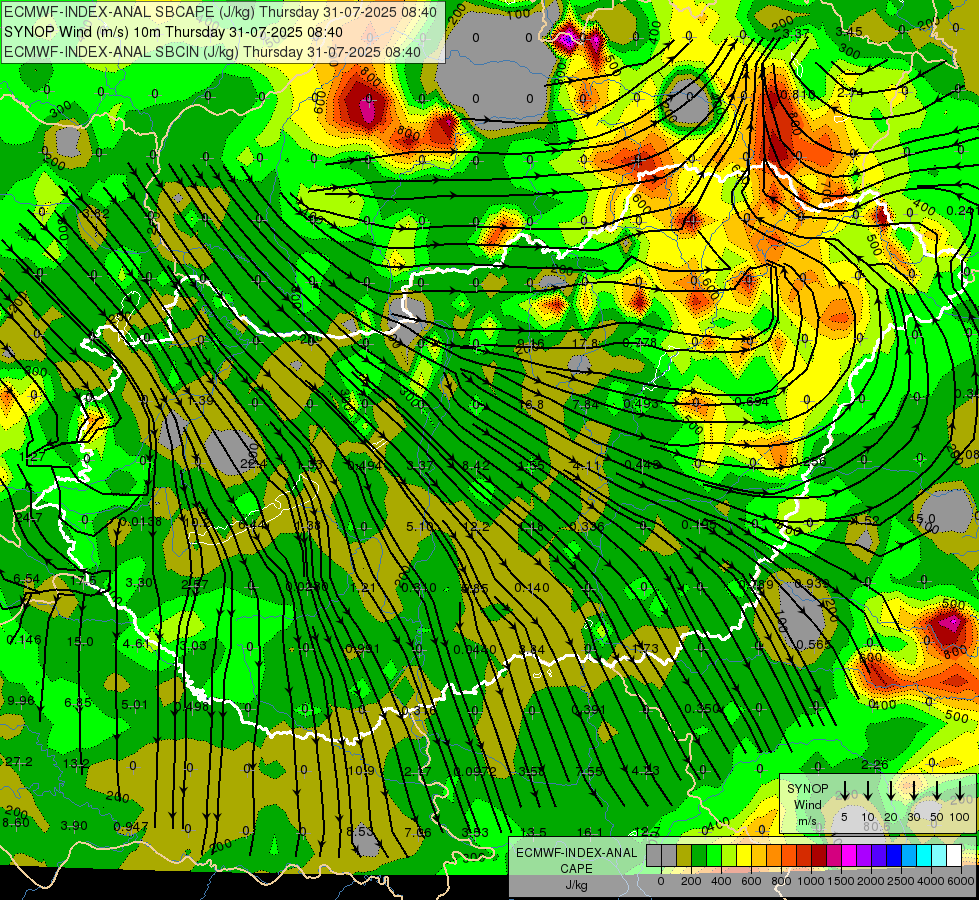Pick the maroon swatch in CAPE legend

(x=819, y=856)
